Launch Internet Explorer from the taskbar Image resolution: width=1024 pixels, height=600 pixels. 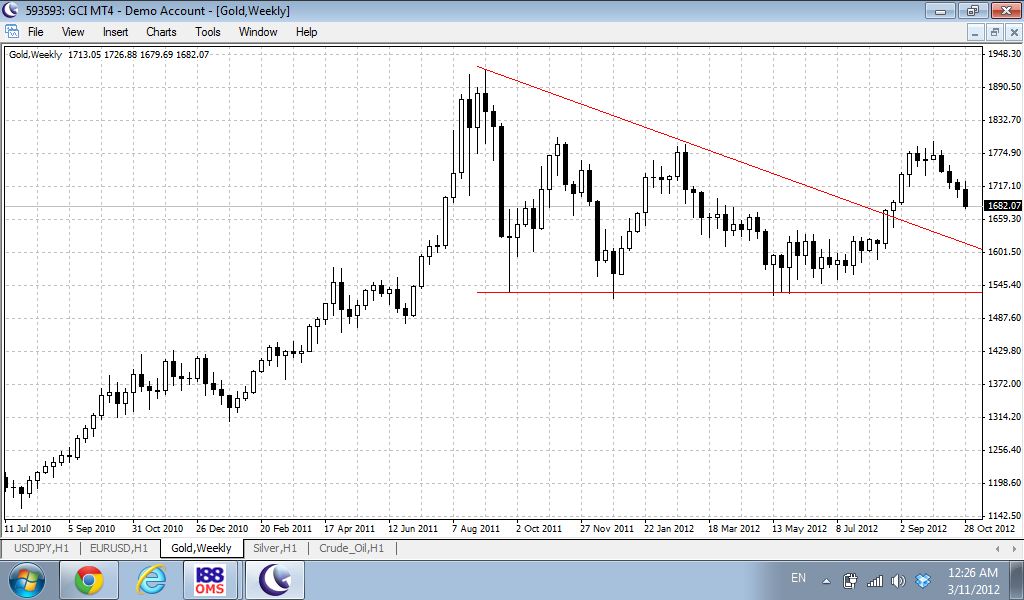pos(151,579)
